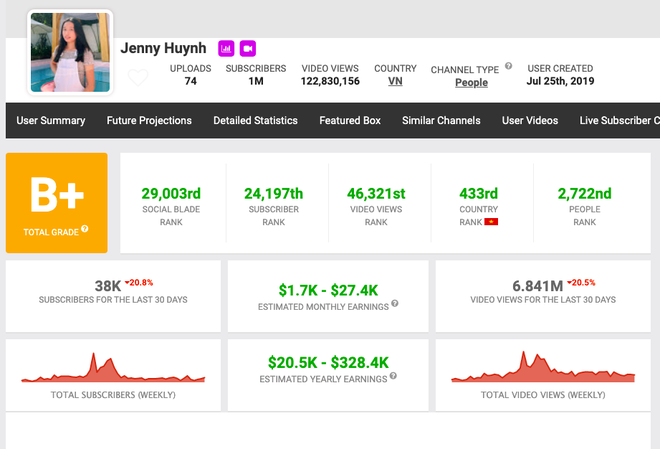Click the Jul 25th, 2019 created date
Viewport: 660px width, 449px height.
[x=560, y=81]
